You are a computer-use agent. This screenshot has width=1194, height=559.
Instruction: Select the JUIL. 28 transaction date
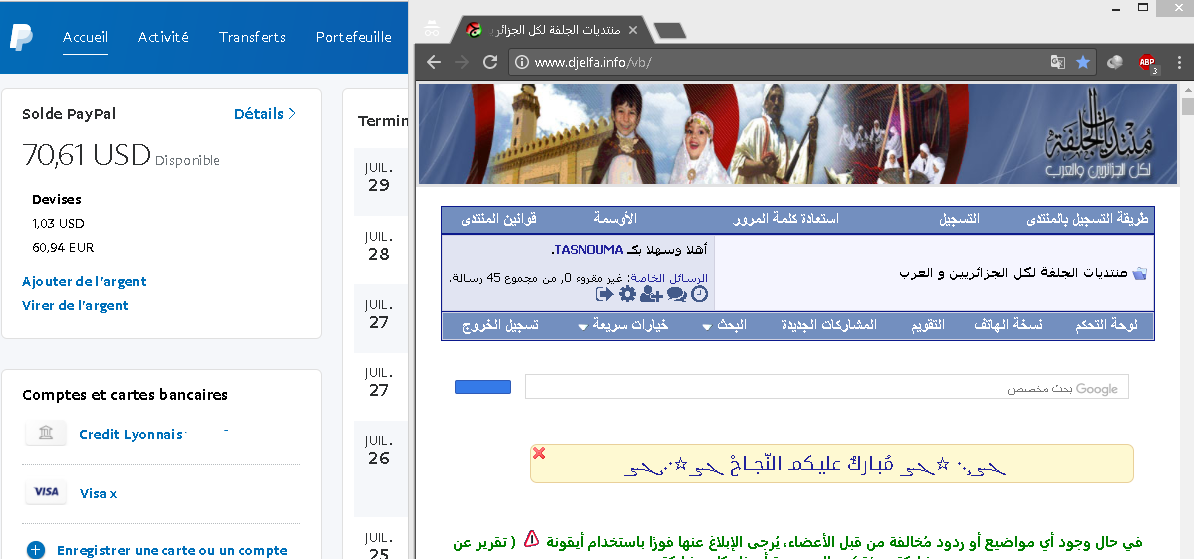378,246
